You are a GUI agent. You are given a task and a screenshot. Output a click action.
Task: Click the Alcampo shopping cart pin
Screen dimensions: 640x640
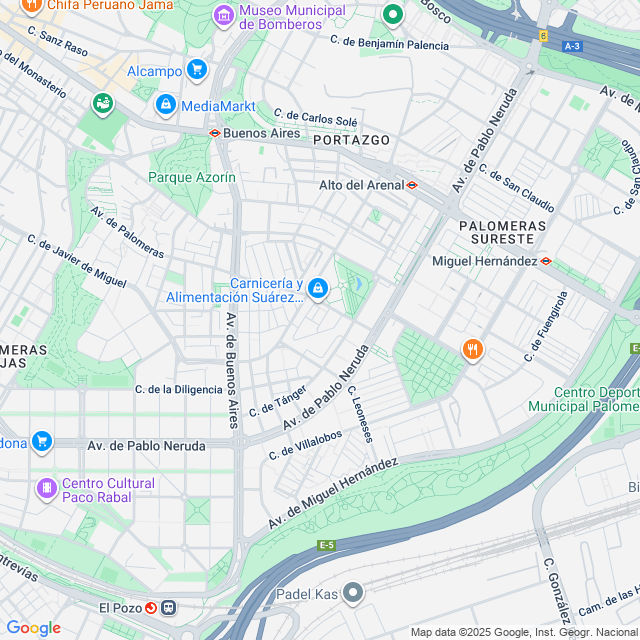(x=197, y=70)
